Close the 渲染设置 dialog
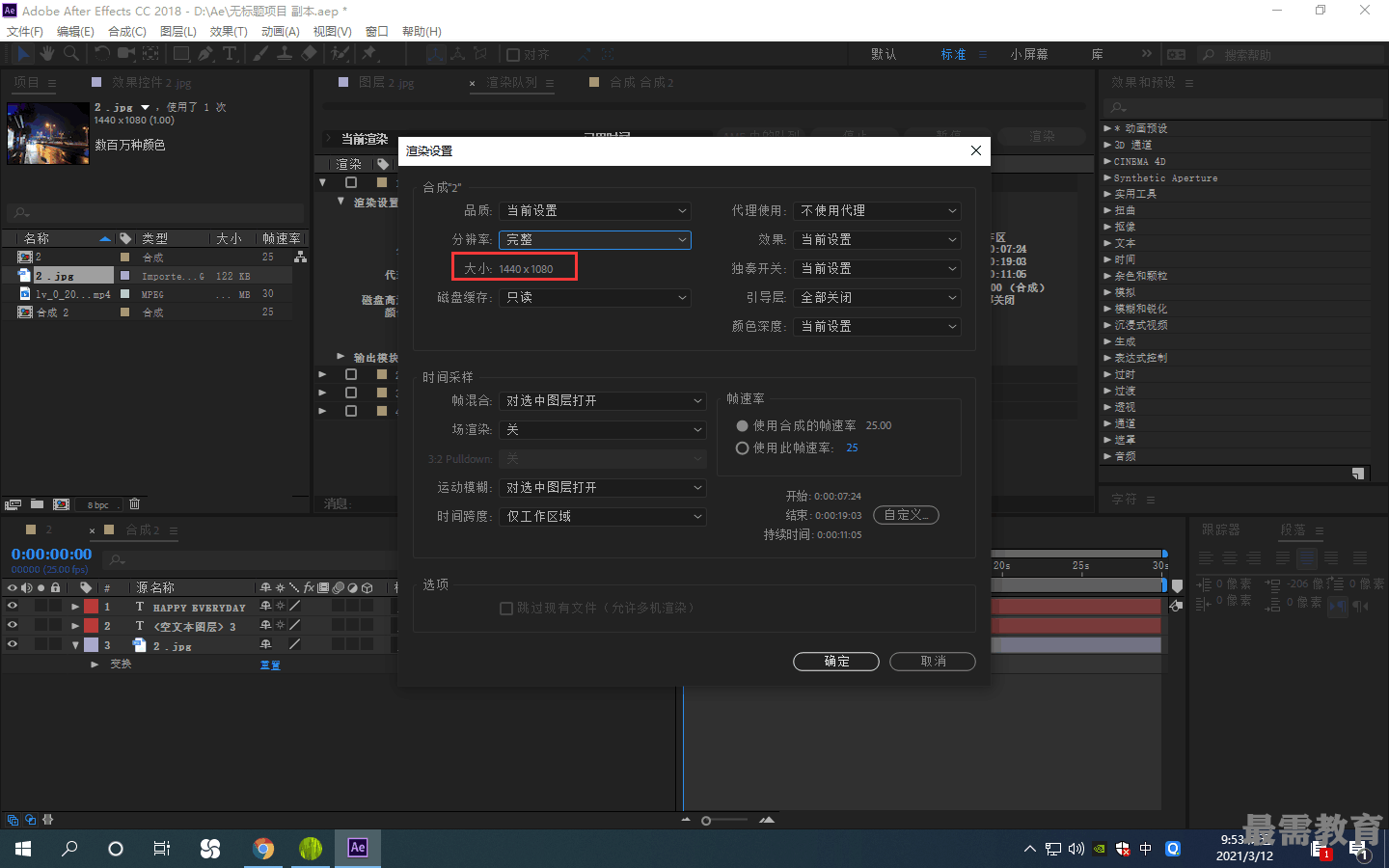The image size is (1389, 868). (x=976, y=150)
